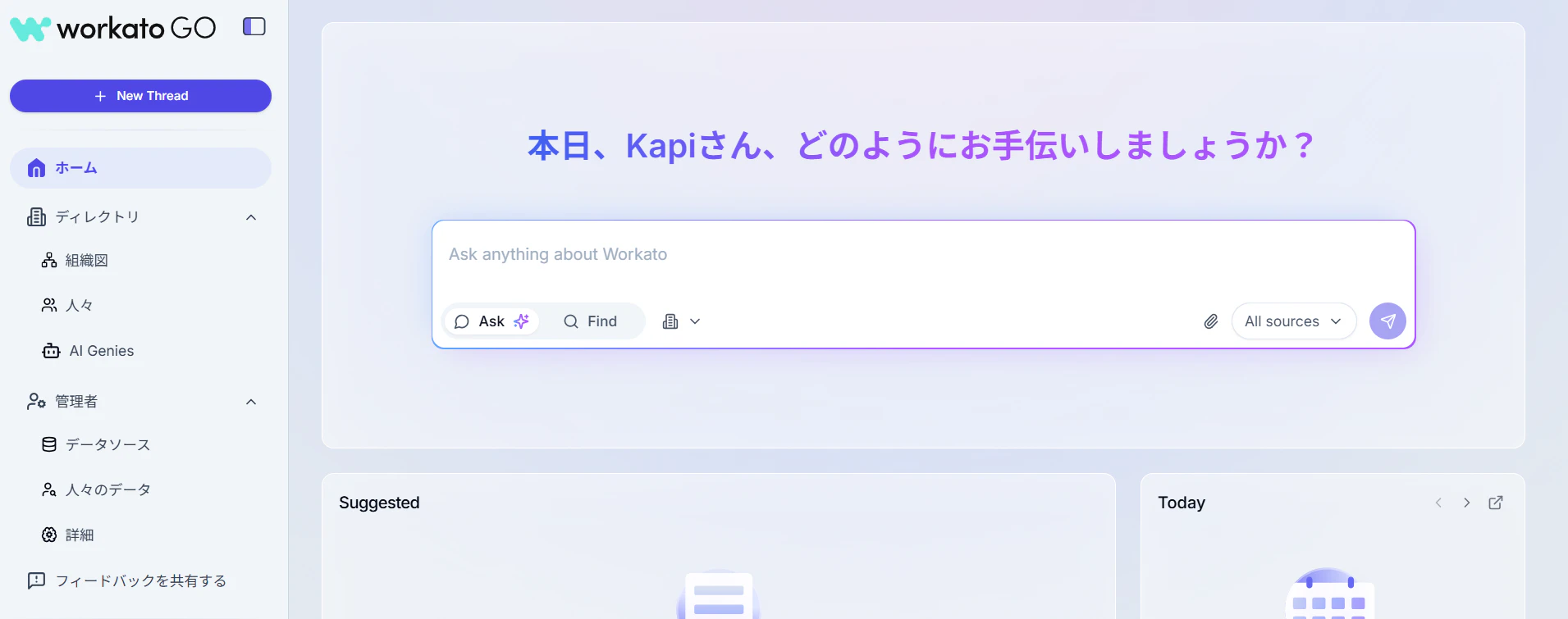The image size is (1568, 619).
Task: Open the All sources dropdown
Action: coord(1293,321)
